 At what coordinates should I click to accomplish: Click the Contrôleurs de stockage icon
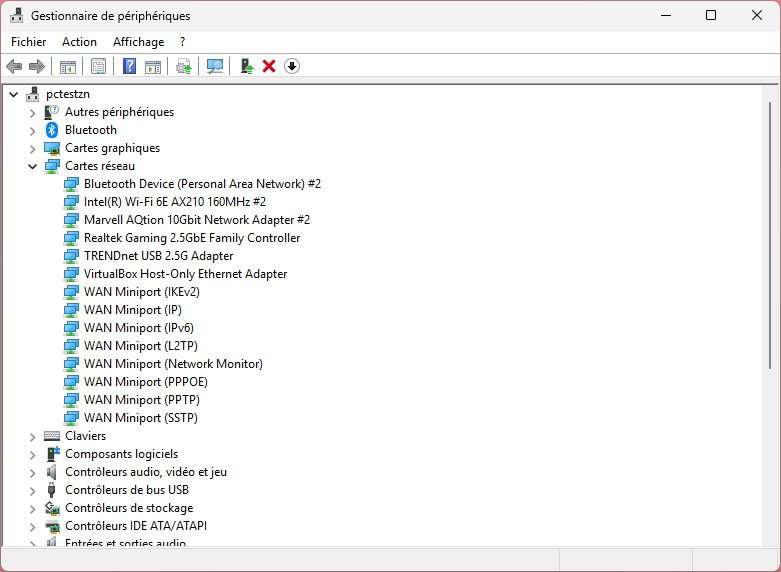(52, 508)
